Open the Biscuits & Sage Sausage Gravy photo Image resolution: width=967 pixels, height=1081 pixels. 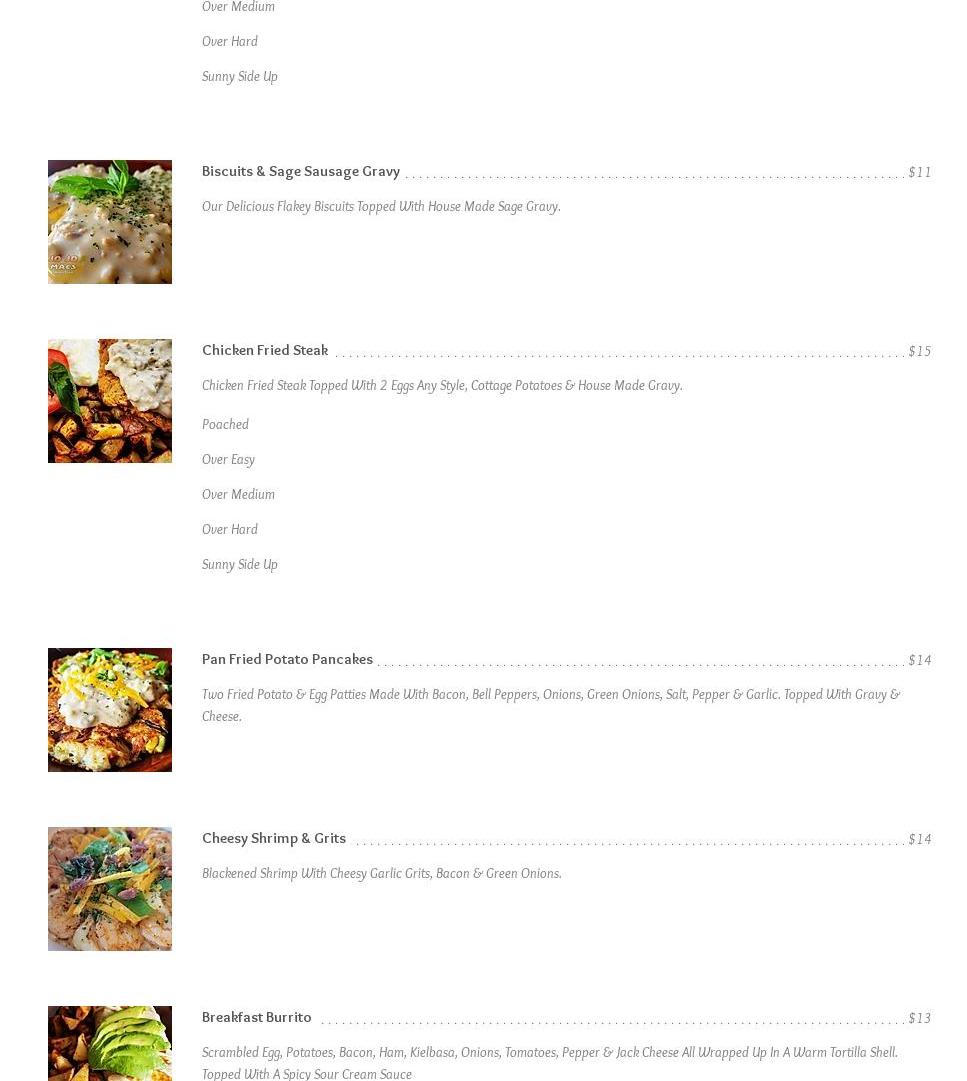coord(110,222)
